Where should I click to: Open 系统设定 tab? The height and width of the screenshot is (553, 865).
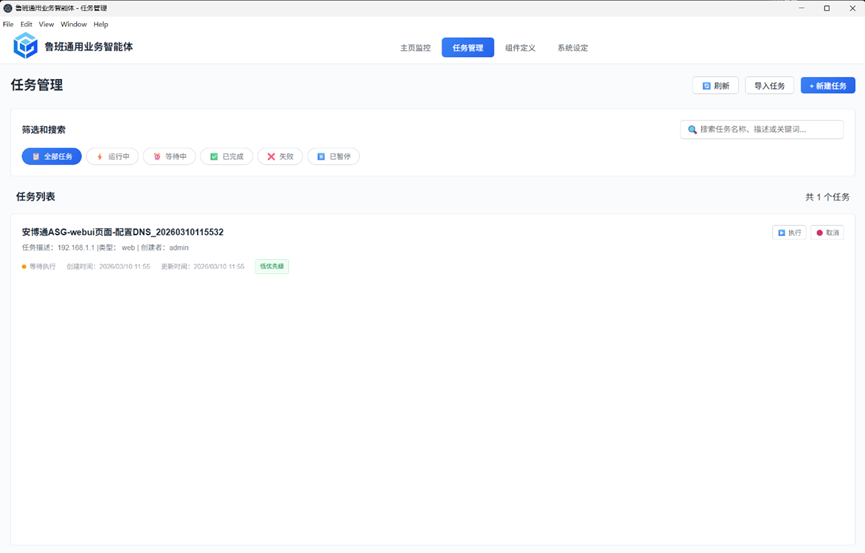(573, 48)
